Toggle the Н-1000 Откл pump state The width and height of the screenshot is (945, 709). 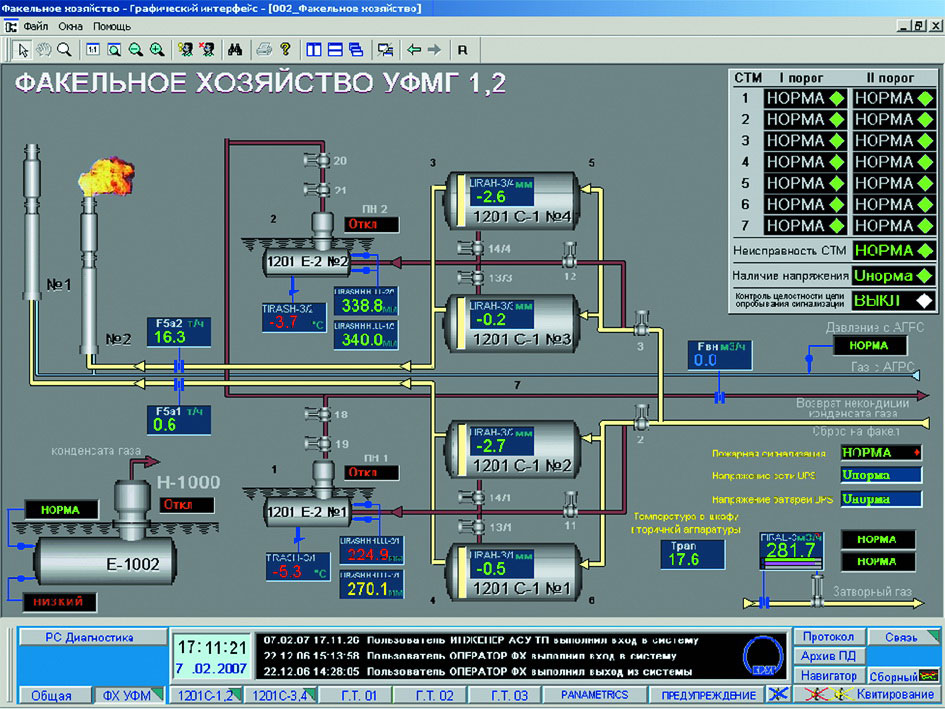point(186,504)
